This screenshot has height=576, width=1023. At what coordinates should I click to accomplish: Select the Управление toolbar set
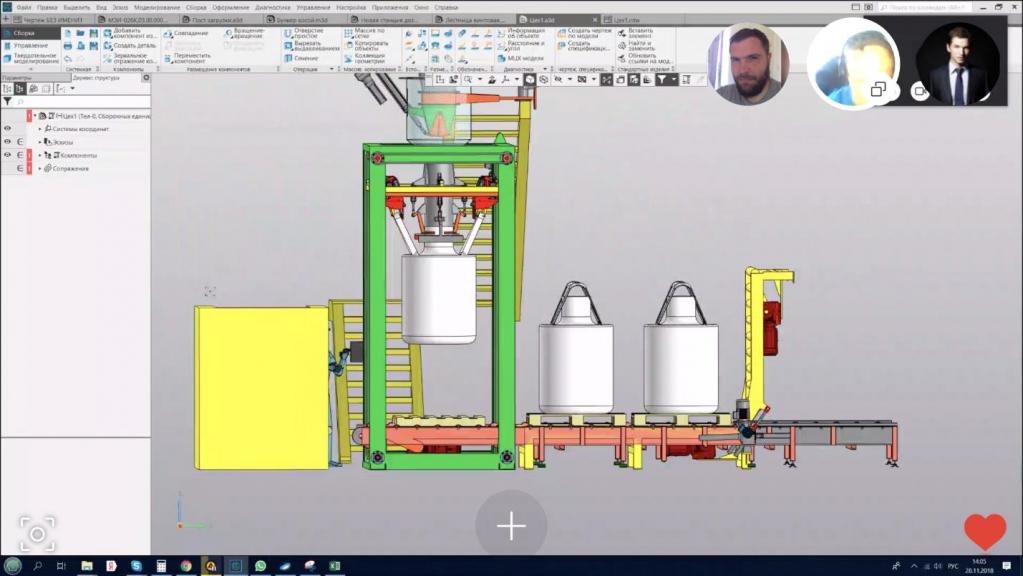tap(31, 46)
